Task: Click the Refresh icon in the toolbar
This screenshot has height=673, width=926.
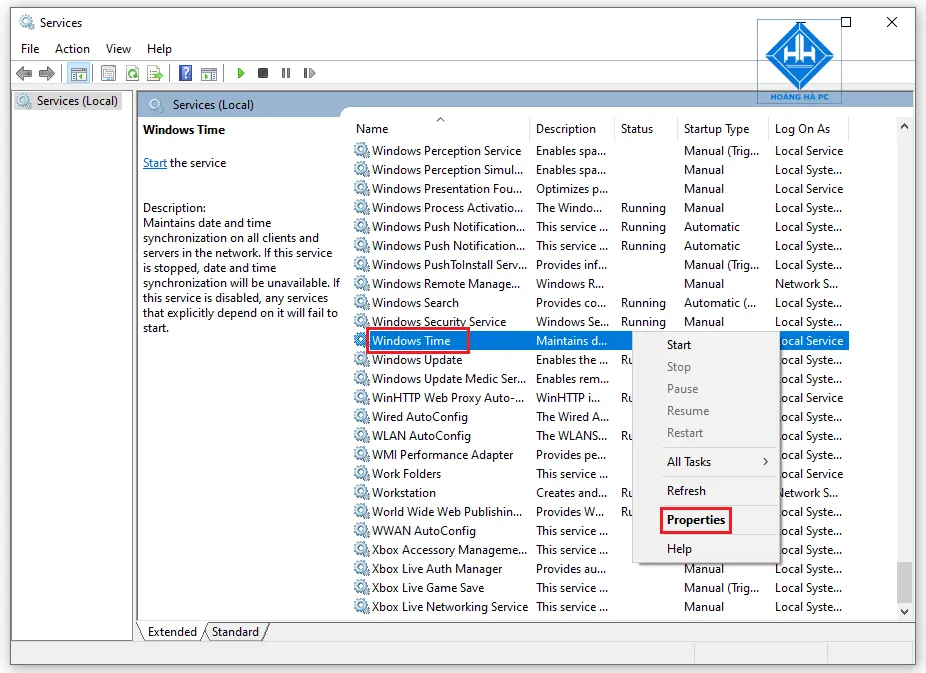Action: tap(131, 72)
